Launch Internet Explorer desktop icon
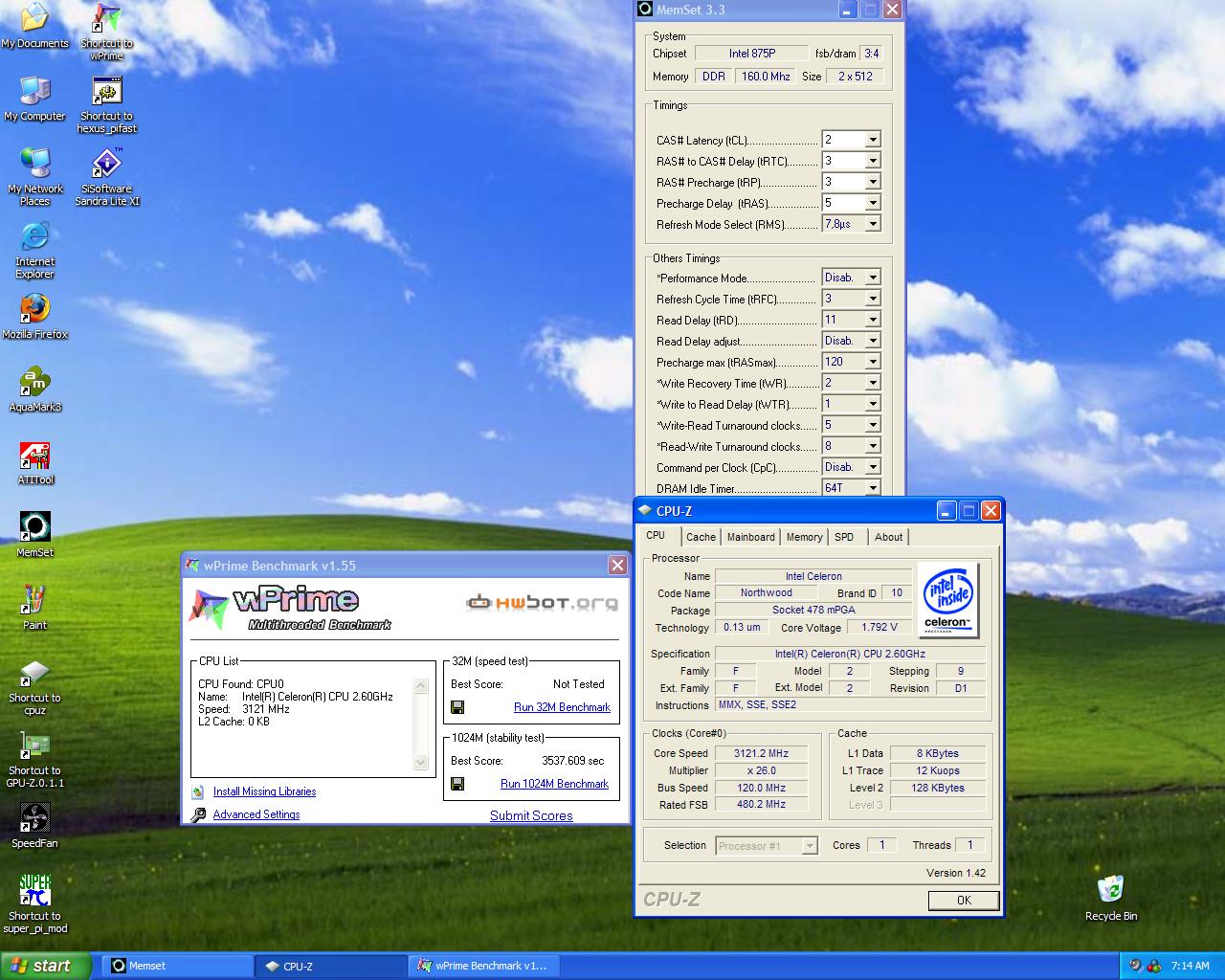The image size is (1225, 980). click(x=34, y=250)
